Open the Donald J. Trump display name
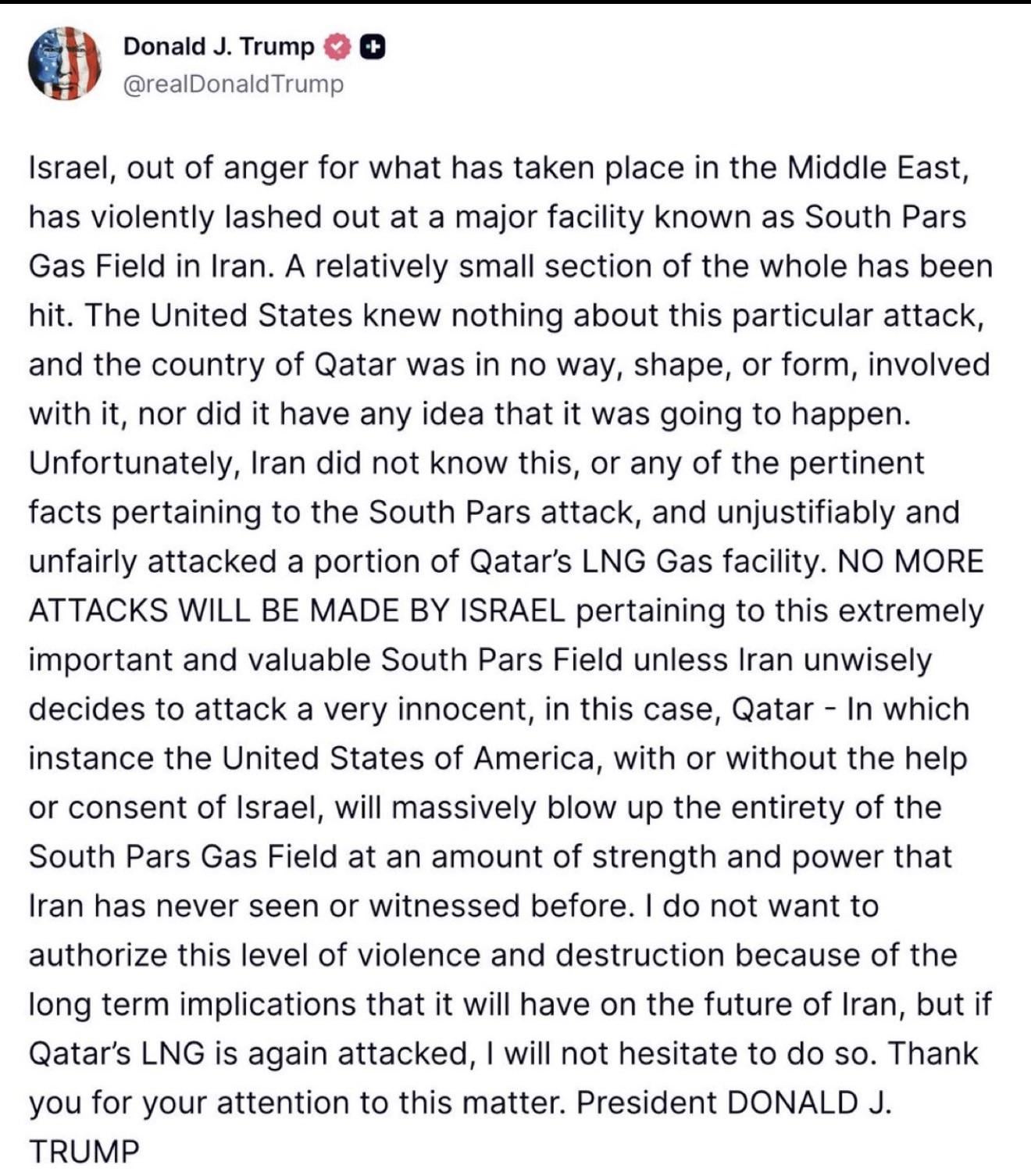Image resolution: width=1031 pixels, height=1176 pixels. coord(218,47)
